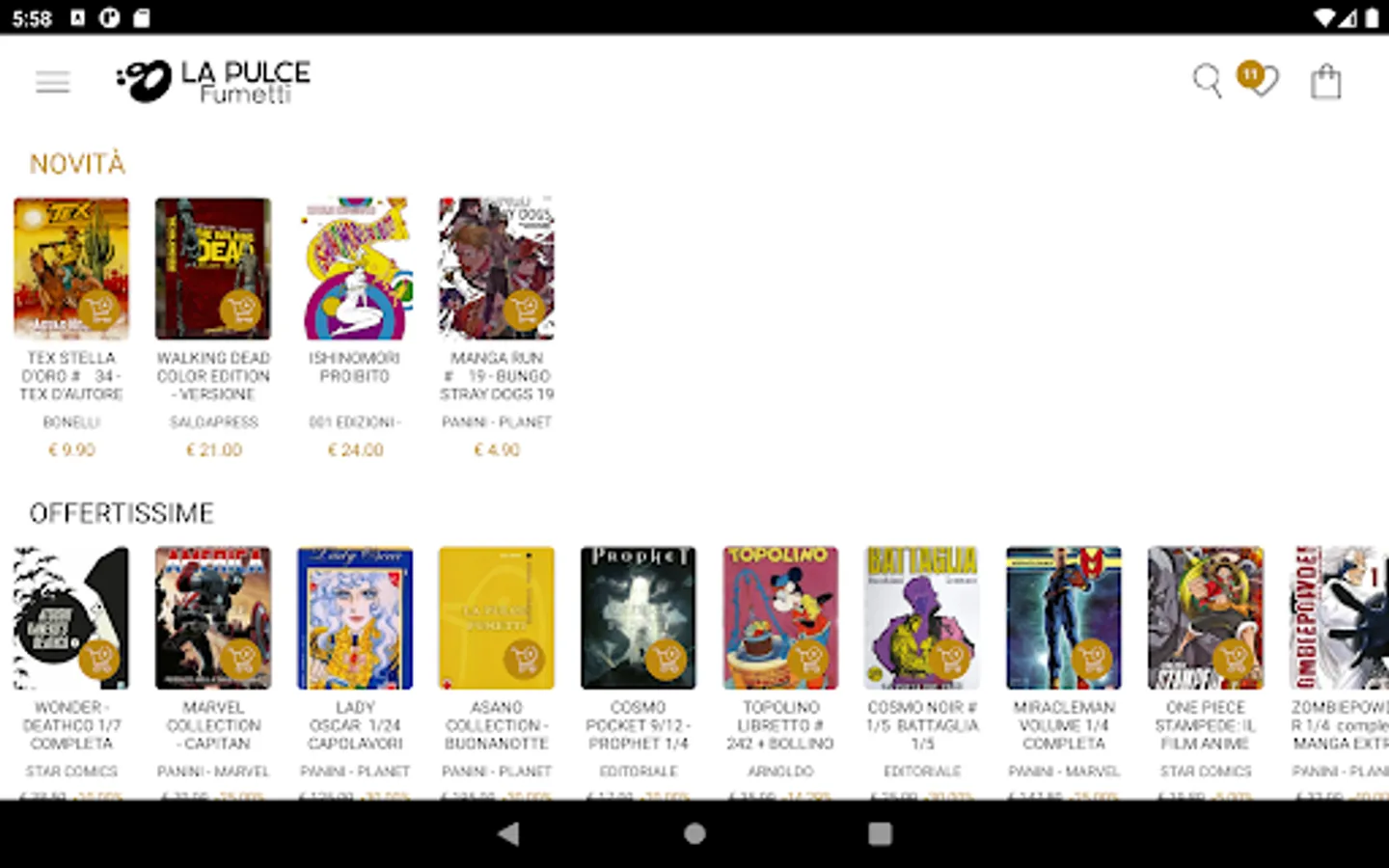Add Walking Dead Color Edition to cart
1389x868 pixels.
(x=240, y=311)
